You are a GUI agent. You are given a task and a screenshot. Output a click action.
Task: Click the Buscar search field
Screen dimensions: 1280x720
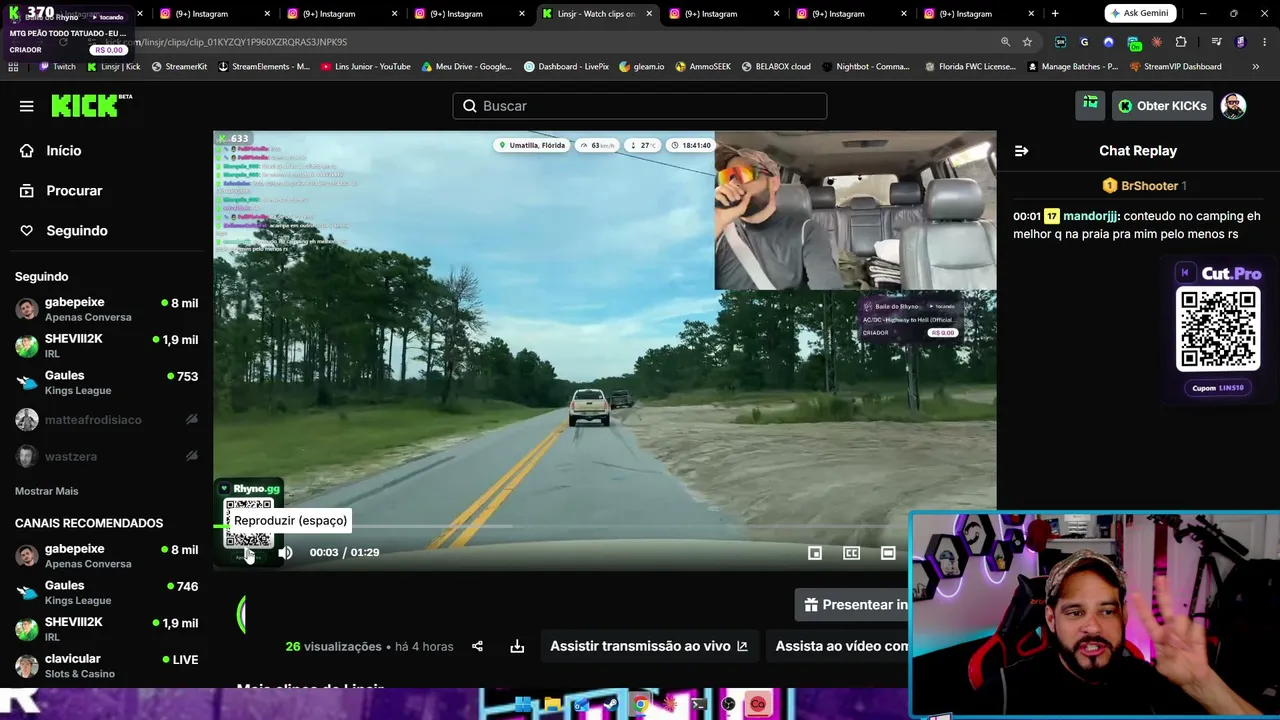coord(640,106)
